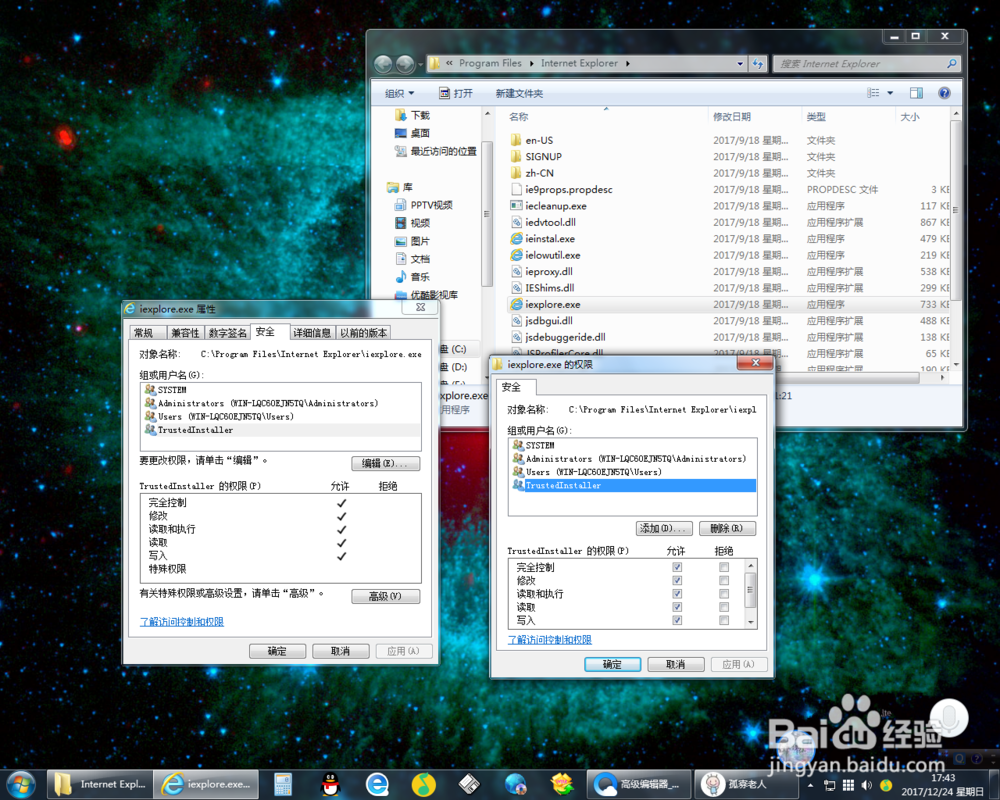Click the volume speaker tray icon

(866, 785)
